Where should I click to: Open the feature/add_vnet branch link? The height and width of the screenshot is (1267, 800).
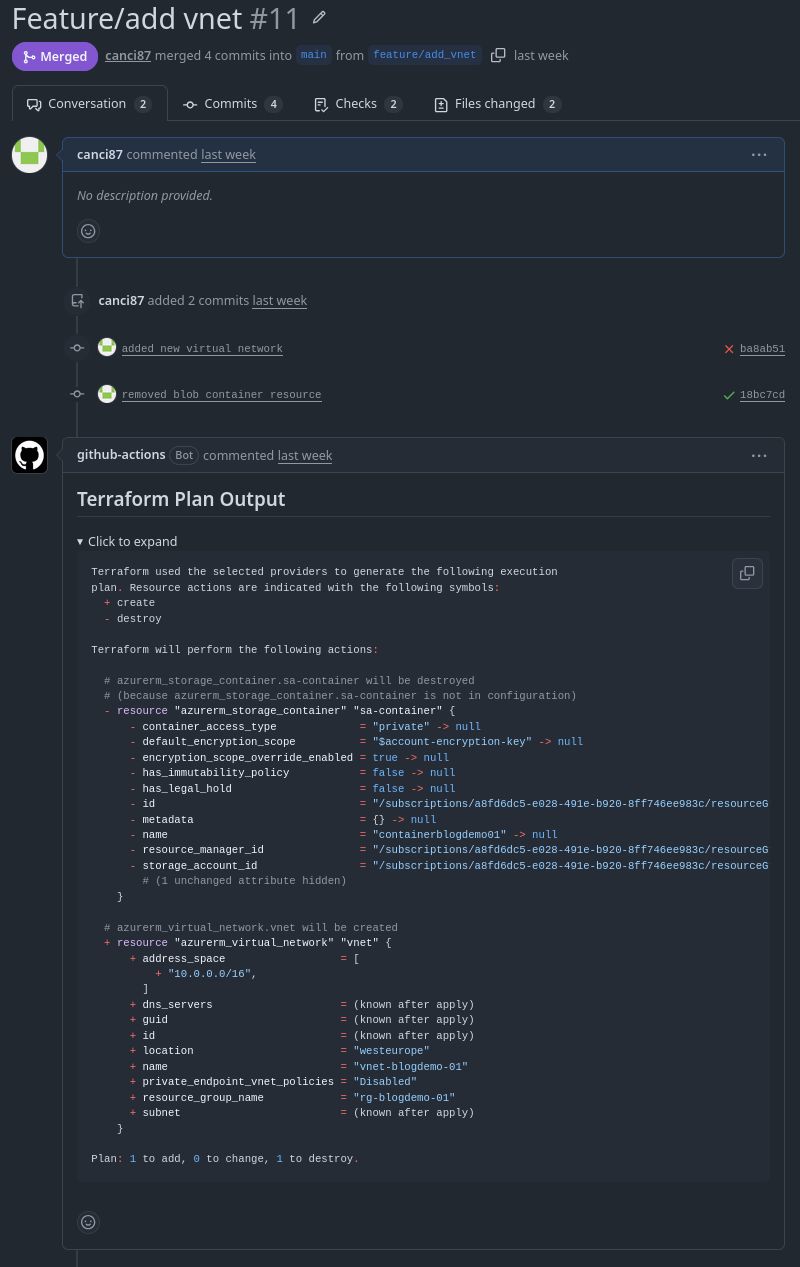click(425, 55)
